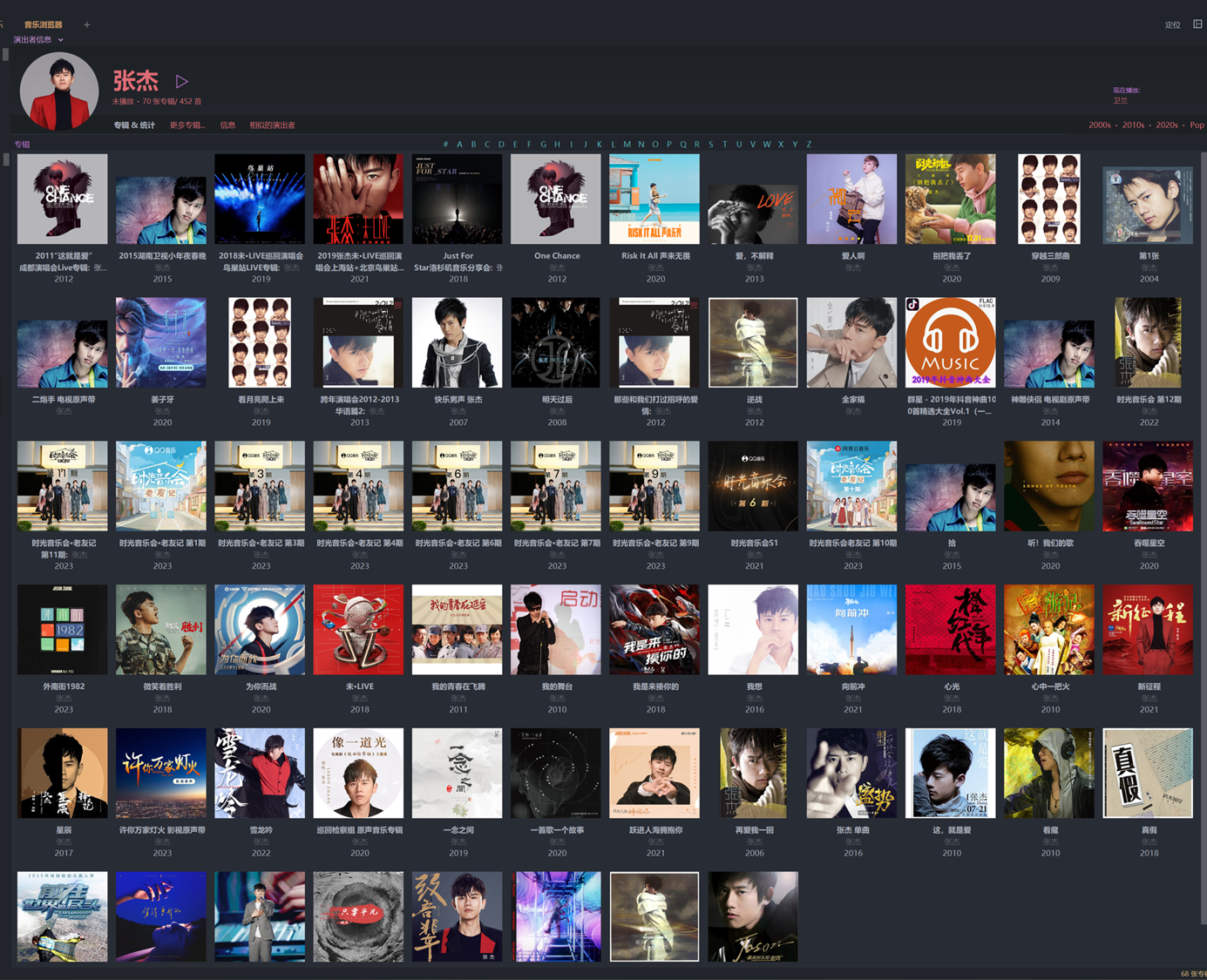Open the 姜子牙 album cover
1207x980 pixels.
(161, 342)
